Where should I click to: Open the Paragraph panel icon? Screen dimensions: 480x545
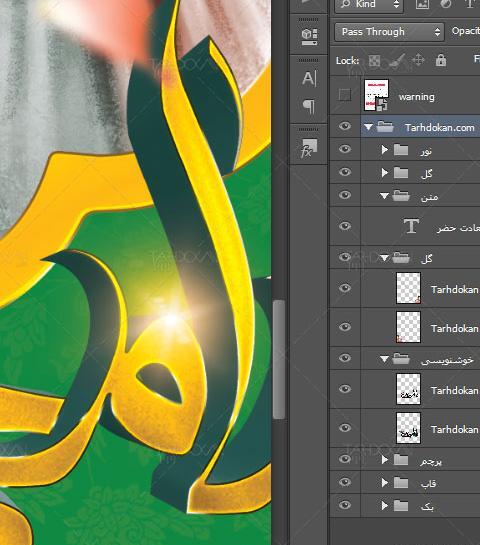pyautogui.click(x=309, y=106)
